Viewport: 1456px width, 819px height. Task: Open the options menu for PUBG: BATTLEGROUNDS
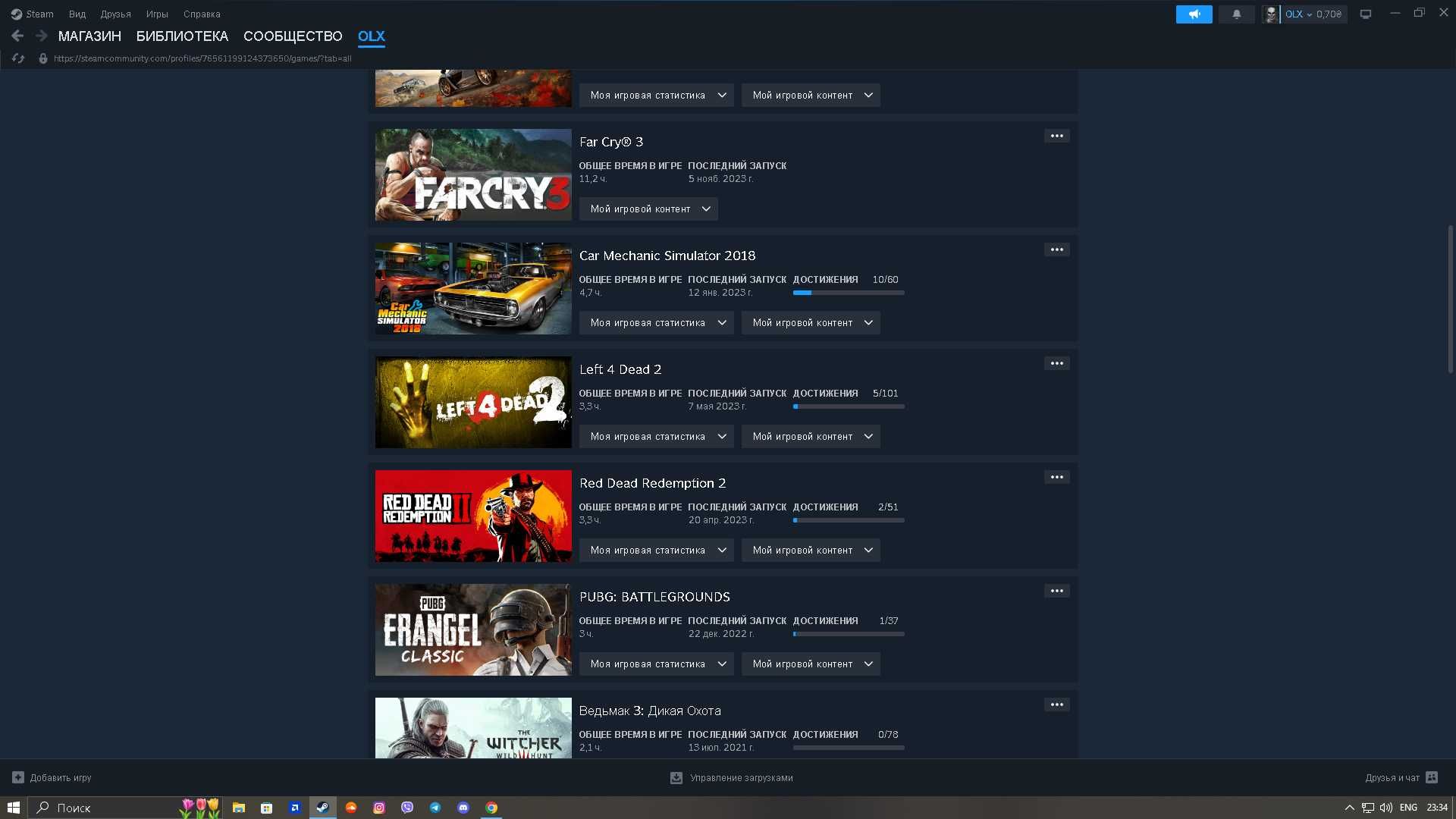click(x=1056, y=591)
